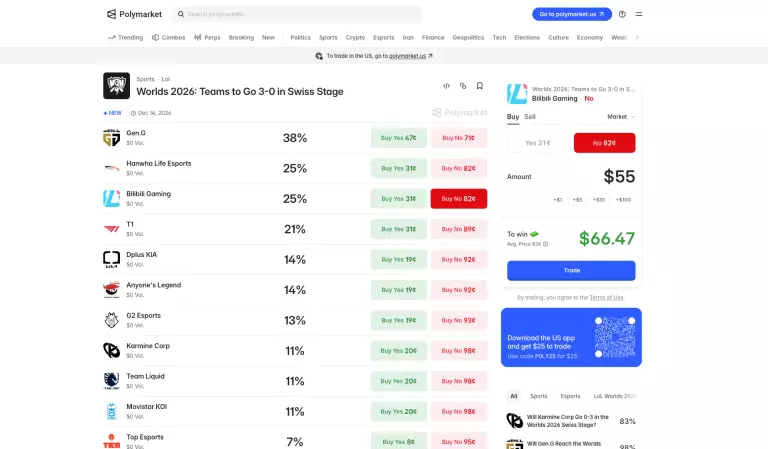Open polymarket.us link in banner
Screen dimensions: 768x449
pos(408,56)
